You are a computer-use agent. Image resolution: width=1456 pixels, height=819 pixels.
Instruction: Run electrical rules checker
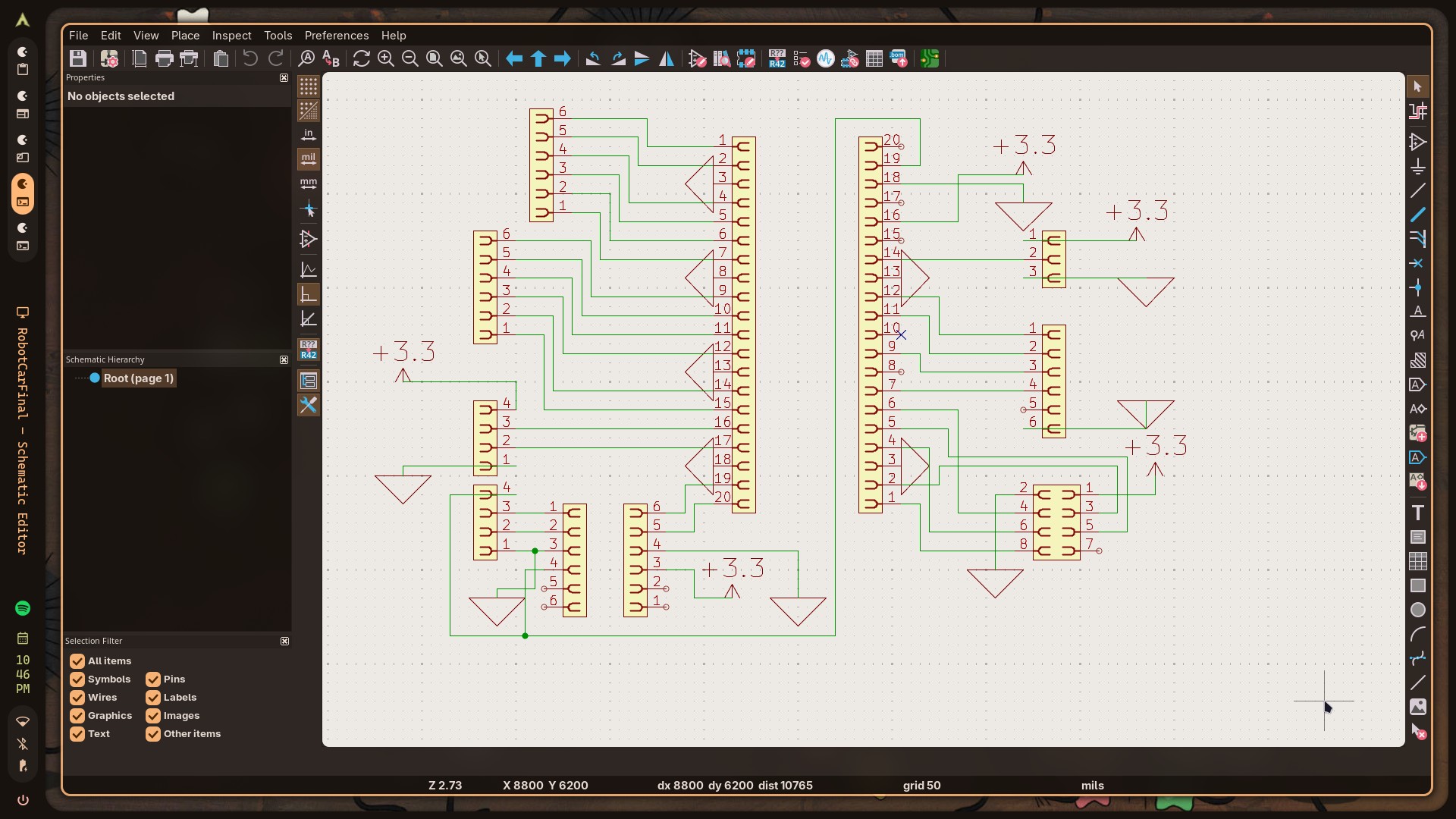802,58
